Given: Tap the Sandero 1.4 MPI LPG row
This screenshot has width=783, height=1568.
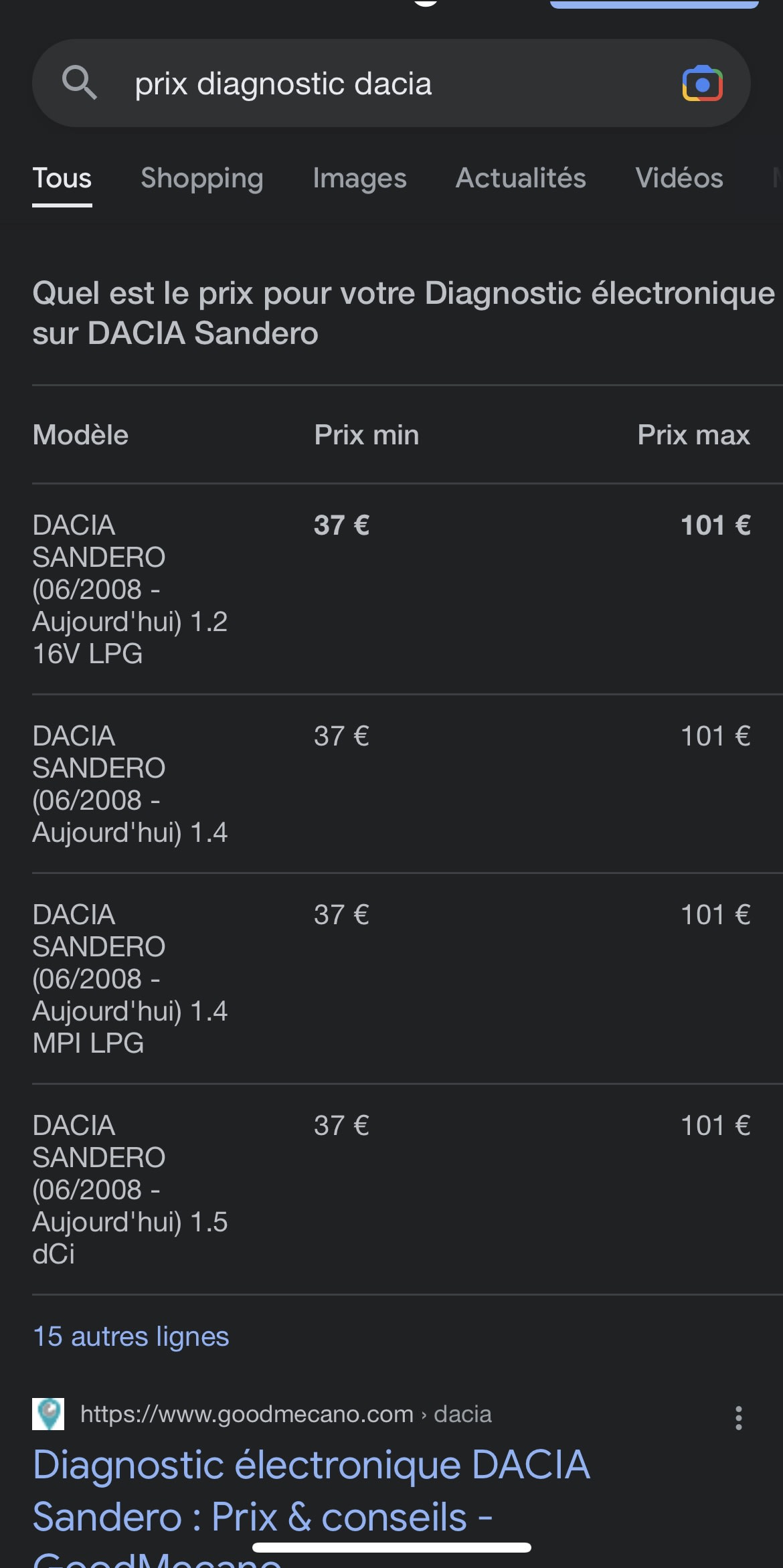Looking at the screenshot, I should 130,978.
